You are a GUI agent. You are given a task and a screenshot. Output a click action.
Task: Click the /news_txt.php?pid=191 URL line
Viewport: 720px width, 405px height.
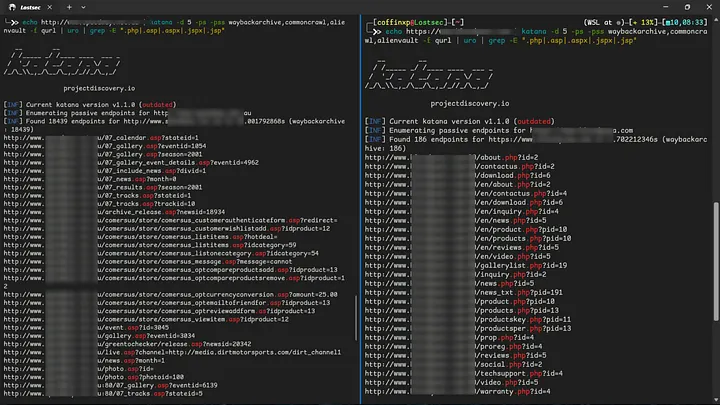point(464,292)
